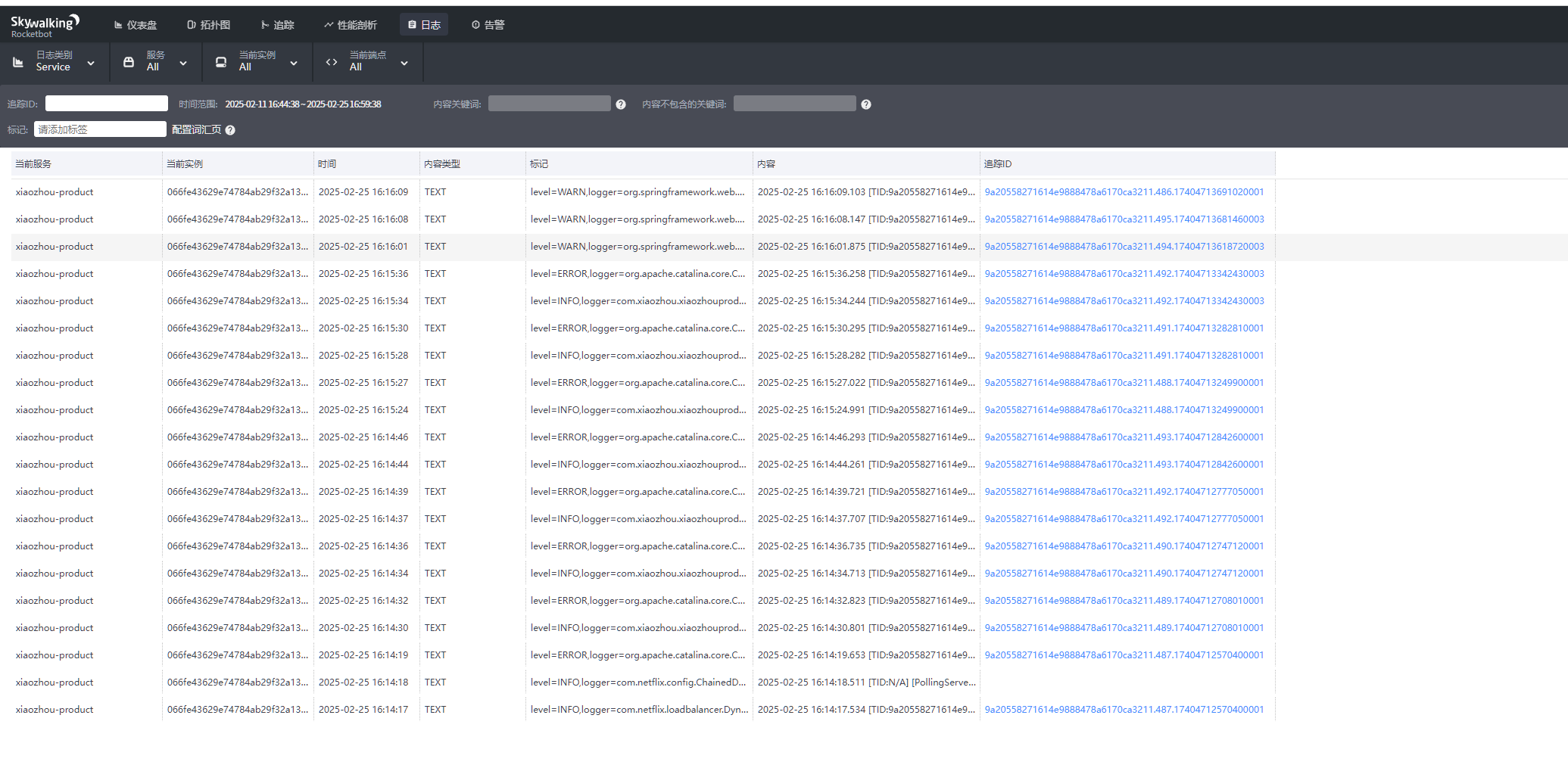
Task: Open trace ID link in 16:14:32 row
Action: tap(1124, 601)
